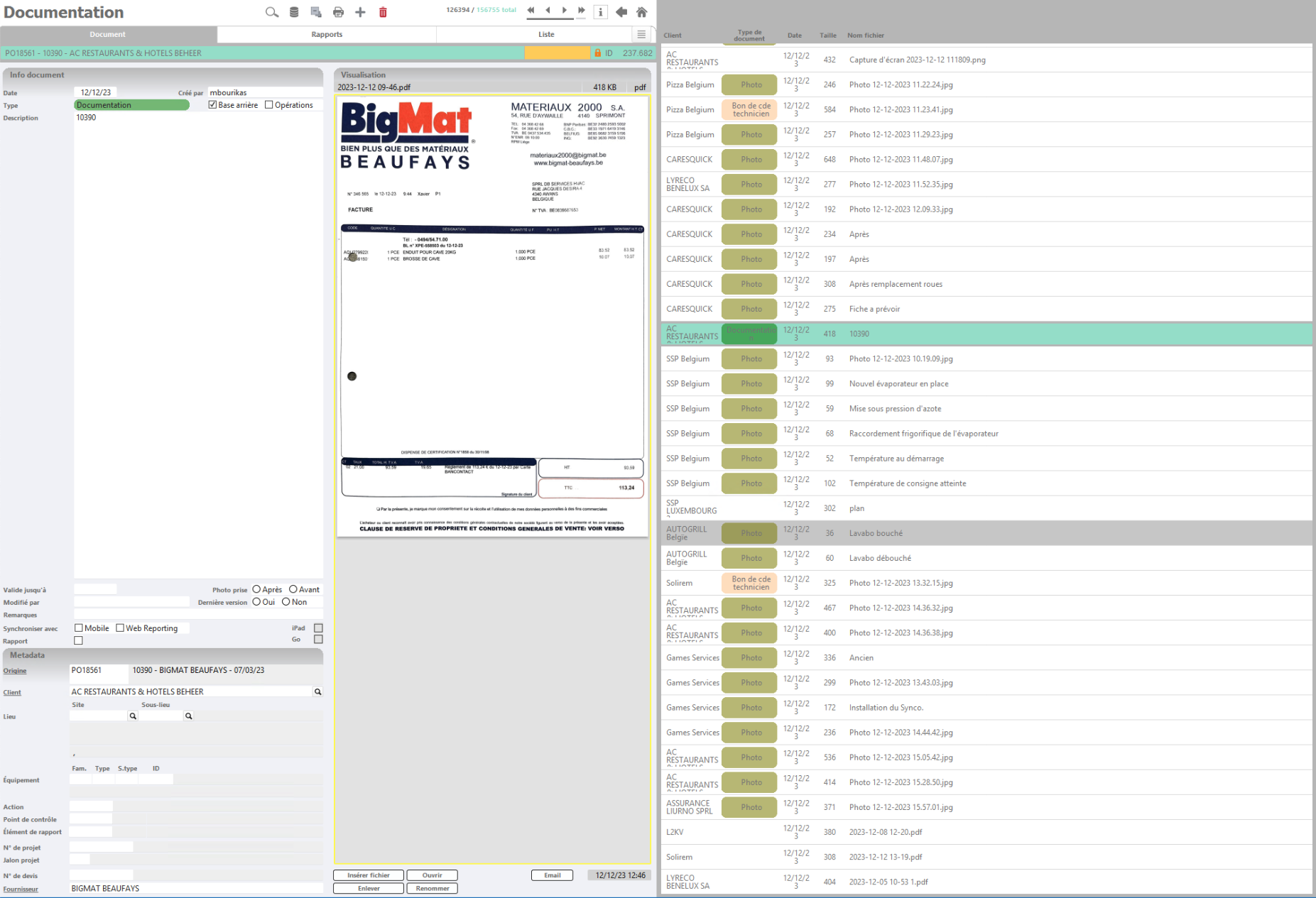
Task: Open the search magnifier tool
Action: pos(271,12)
